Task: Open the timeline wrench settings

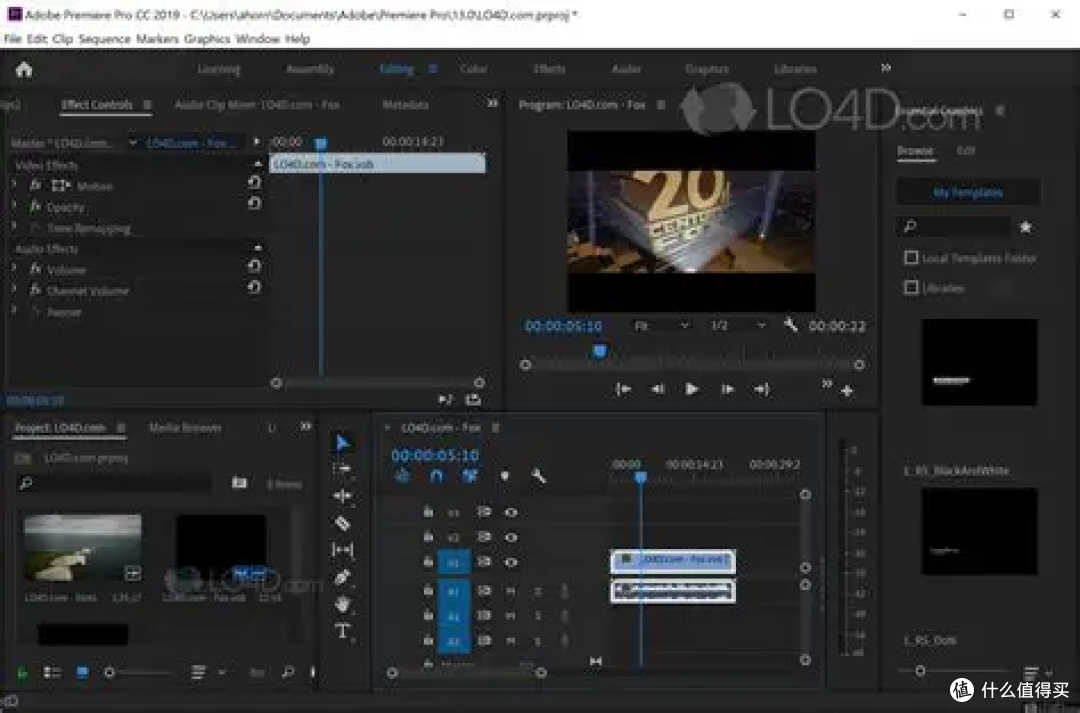Action: coord(539,475)
